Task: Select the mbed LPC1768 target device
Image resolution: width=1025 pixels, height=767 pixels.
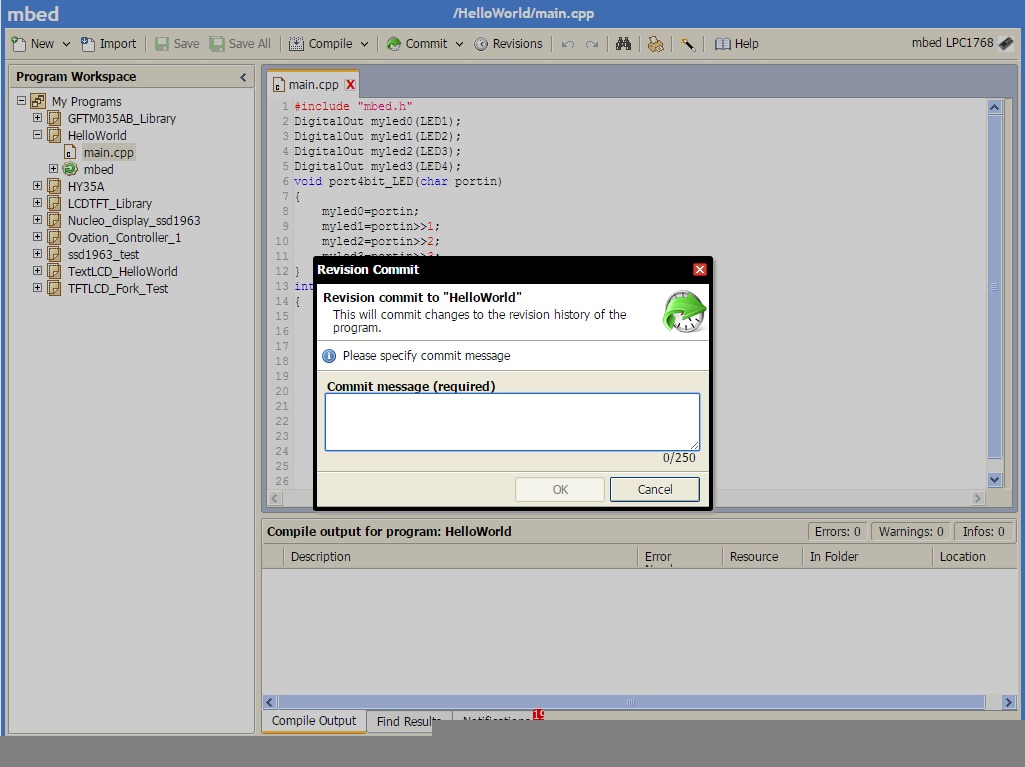Action: (x=962, y=43)
